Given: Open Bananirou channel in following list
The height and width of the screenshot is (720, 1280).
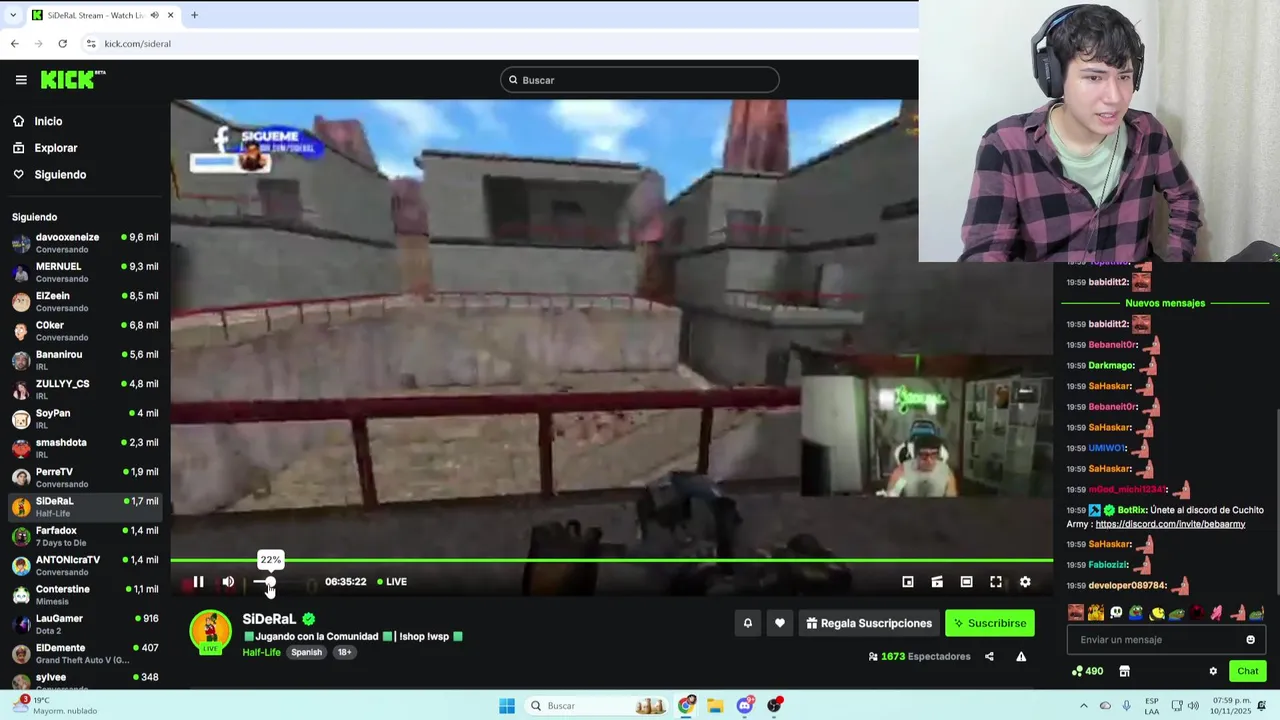Looking at the screenshot, I should pos(85,360).
